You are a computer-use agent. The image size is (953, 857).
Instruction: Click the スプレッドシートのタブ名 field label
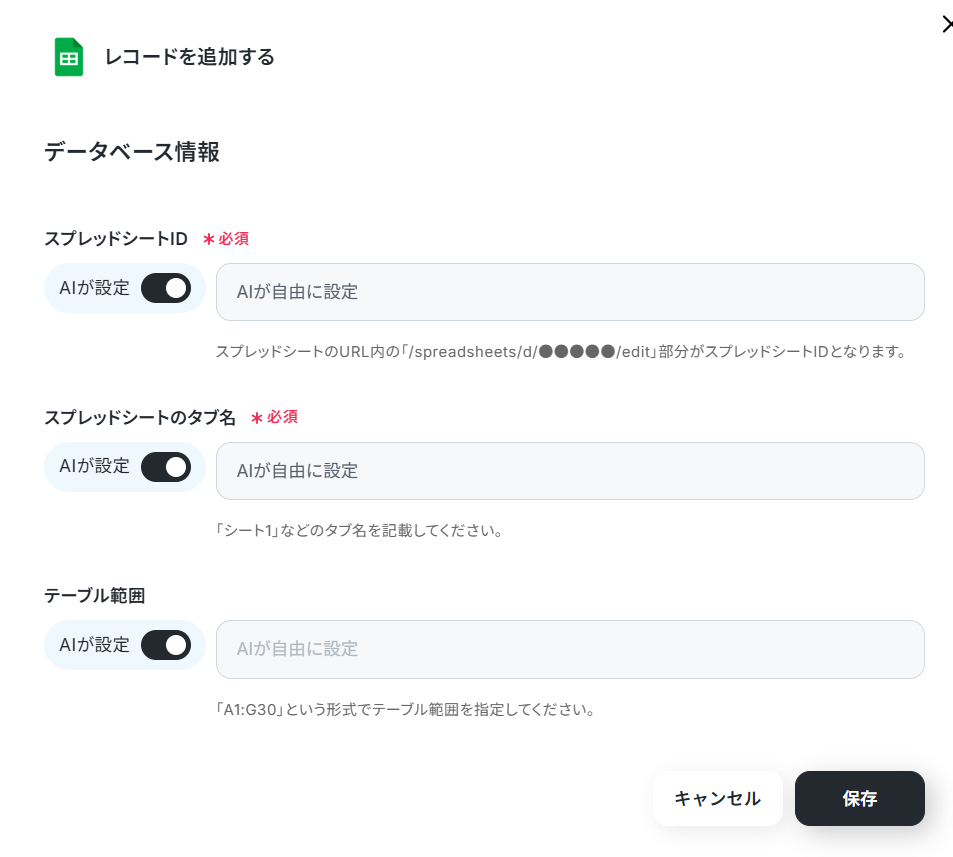[x=140, y=417]
